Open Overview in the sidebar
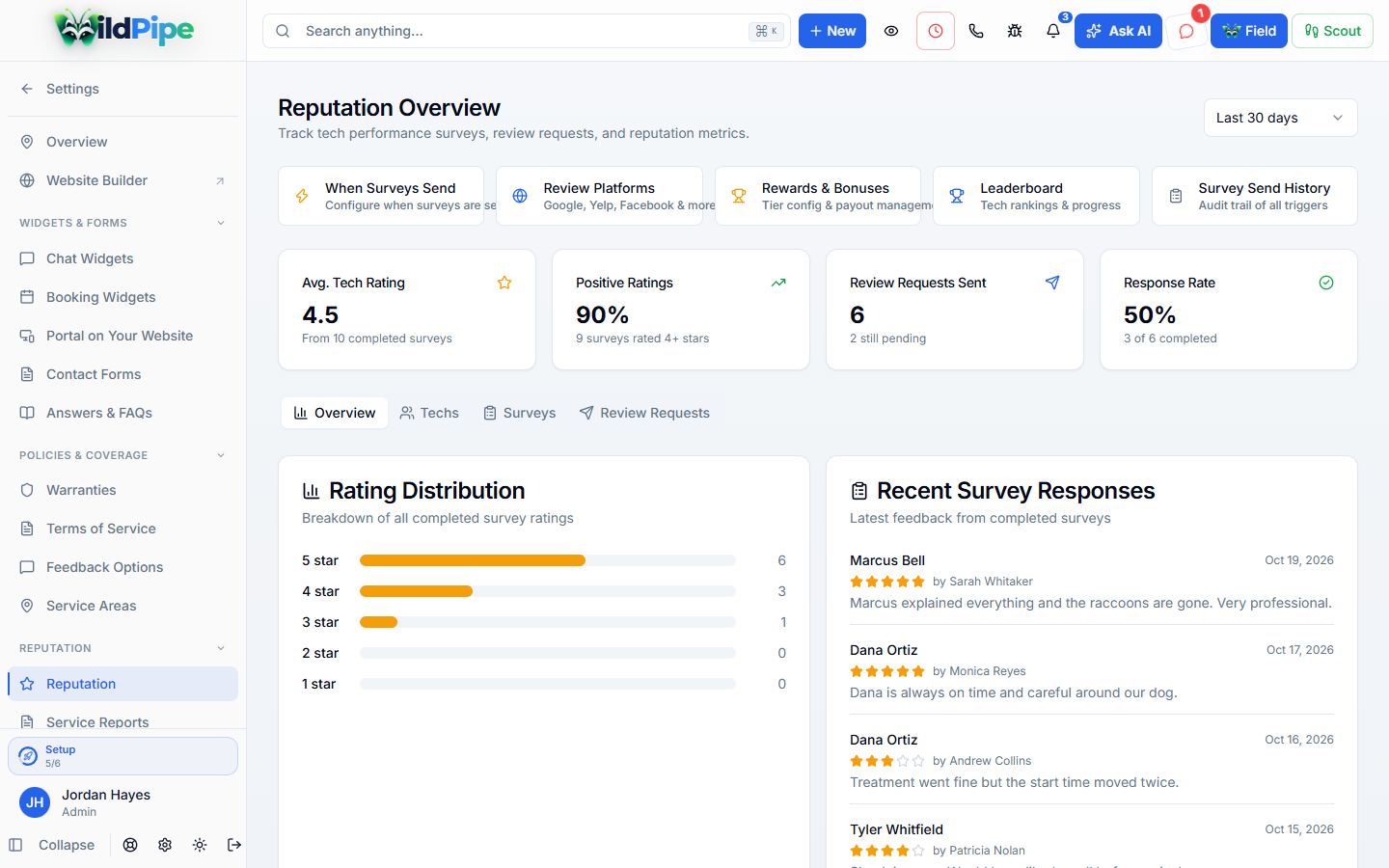This screenshot has height=868, width=1389. click(123, 142)
